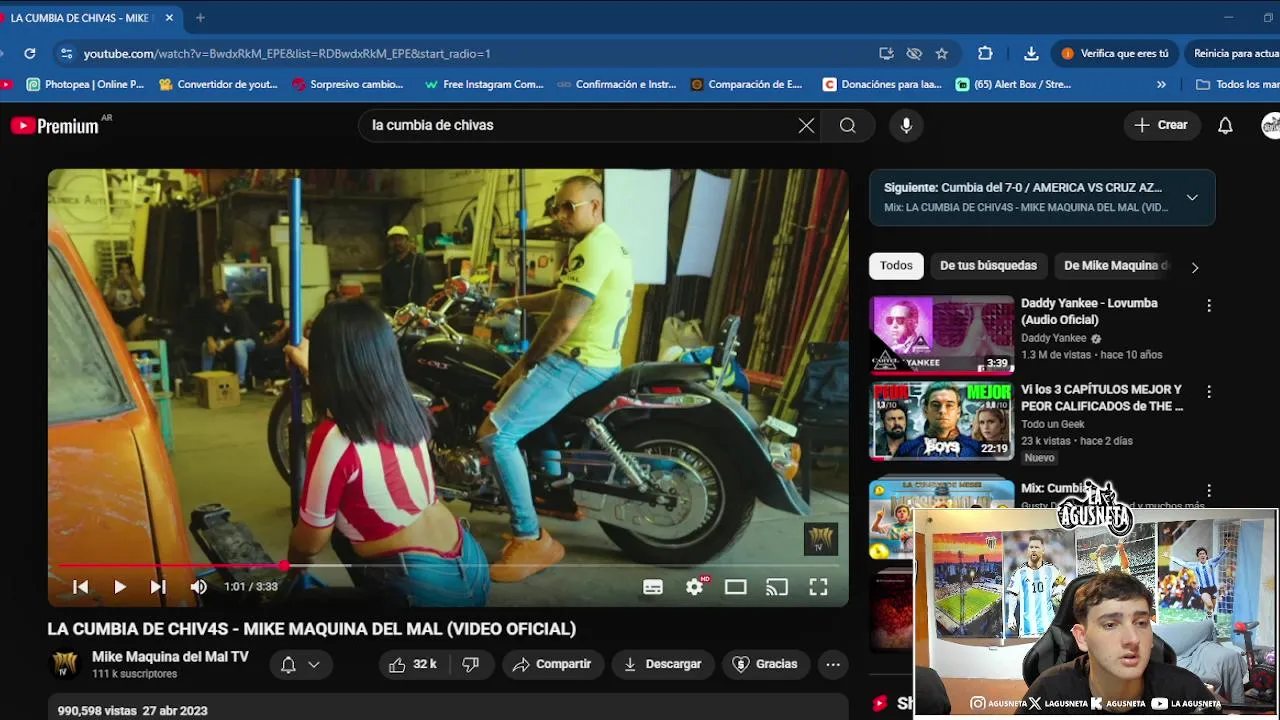Cast video to a TV
Viewport: 1280px width, 720px height.
(x=777, y=587)
